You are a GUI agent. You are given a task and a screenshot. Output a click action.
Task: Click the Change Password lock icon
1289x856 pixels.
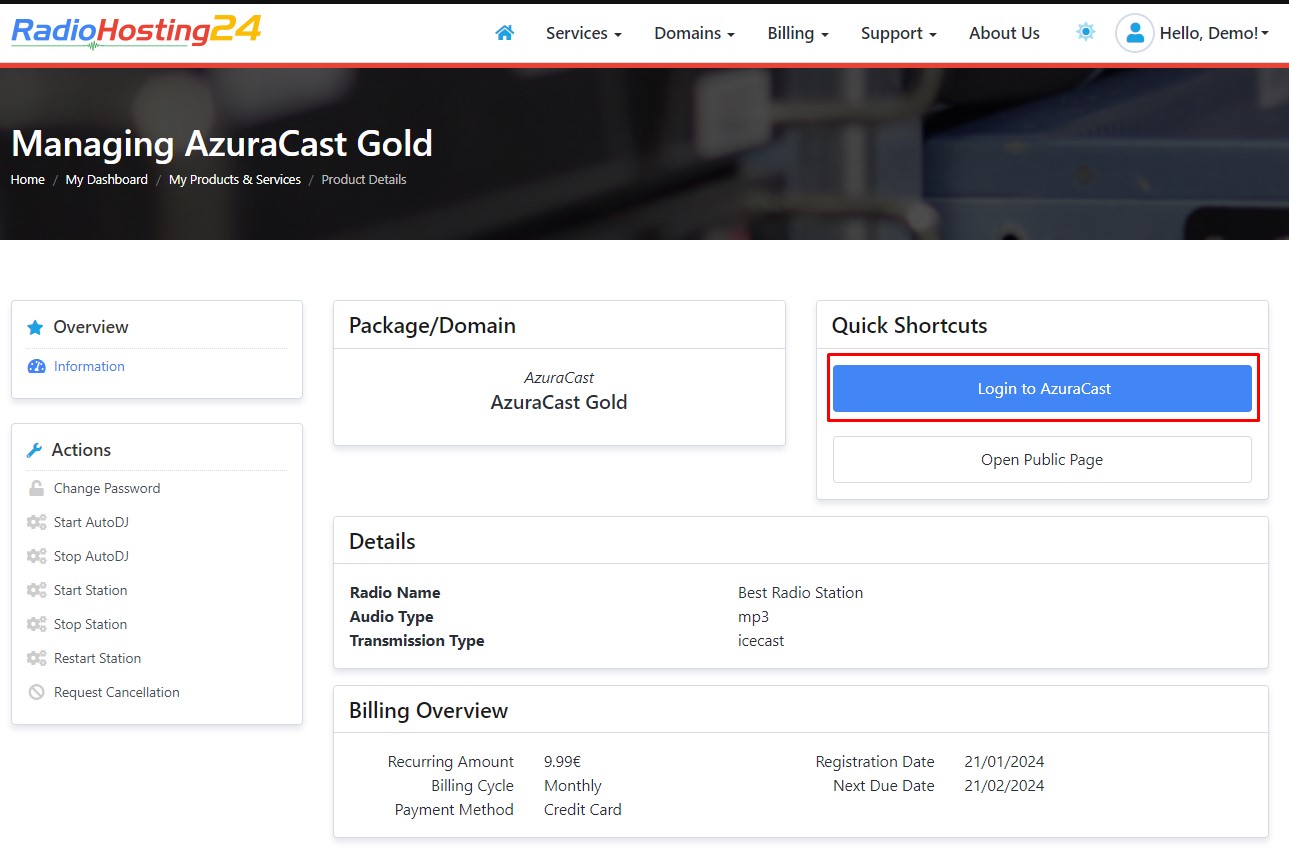[36, 488]
